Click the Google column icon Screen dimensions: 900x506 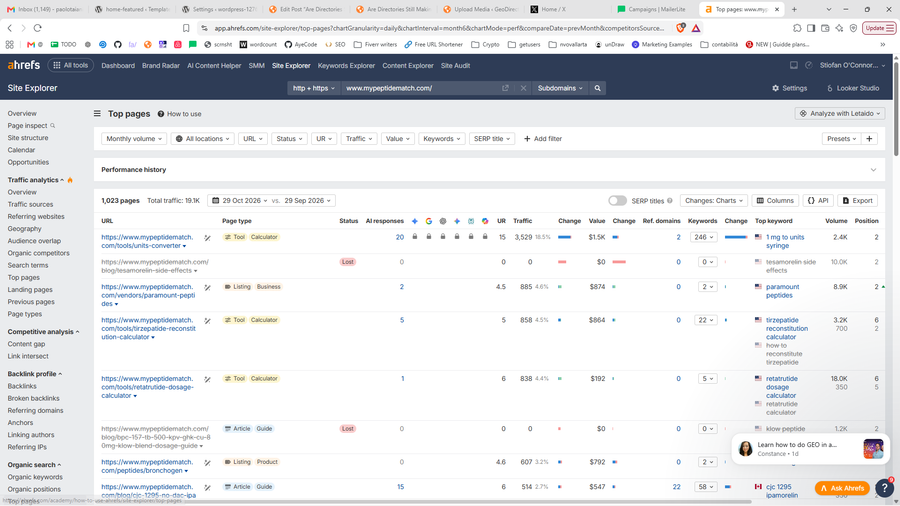pos(429,221)
